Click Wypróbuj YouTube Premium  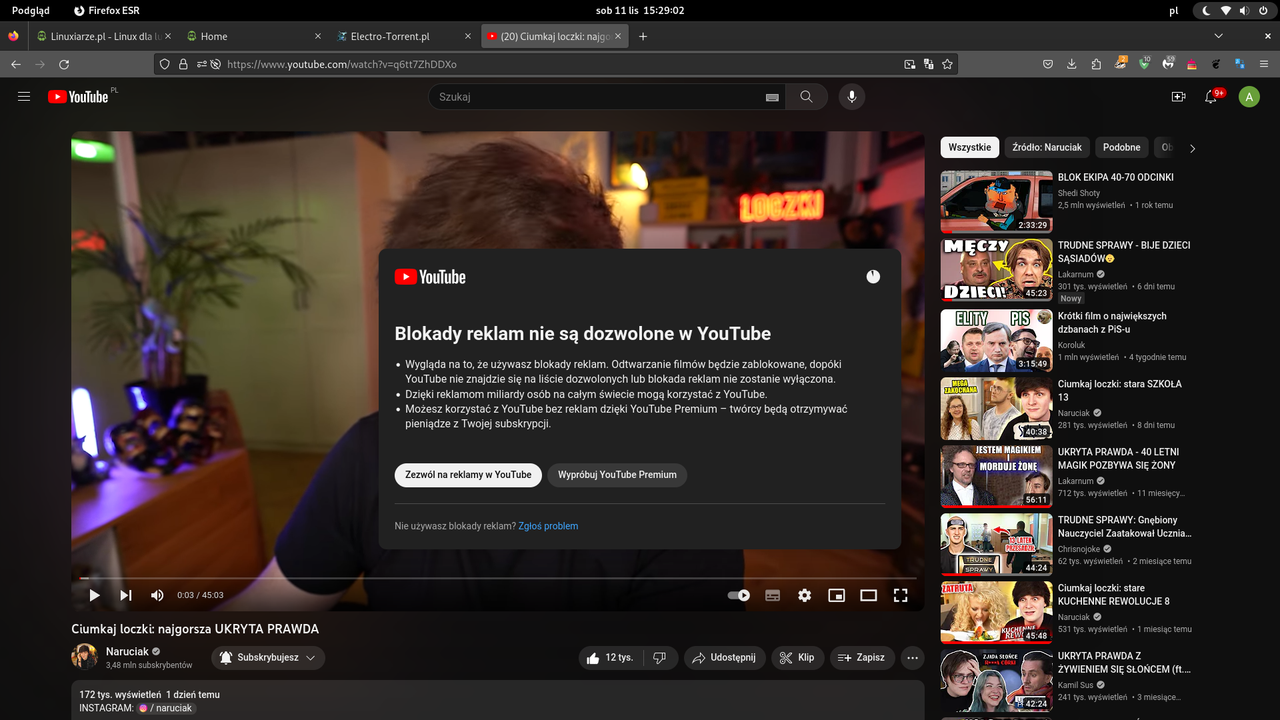coord(617,475)
